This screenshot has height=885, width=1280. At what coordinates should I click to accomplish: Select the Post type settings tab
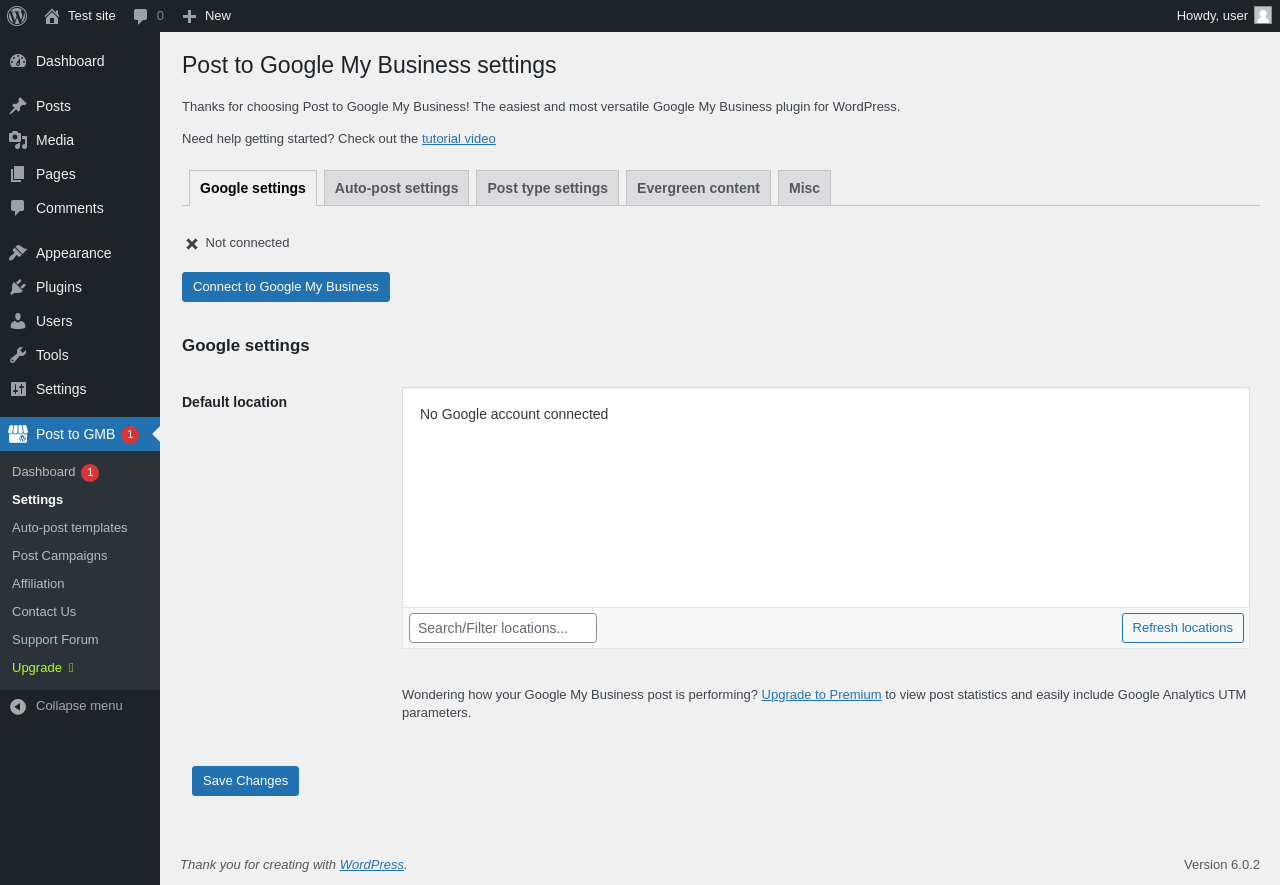tap(547, 188)
